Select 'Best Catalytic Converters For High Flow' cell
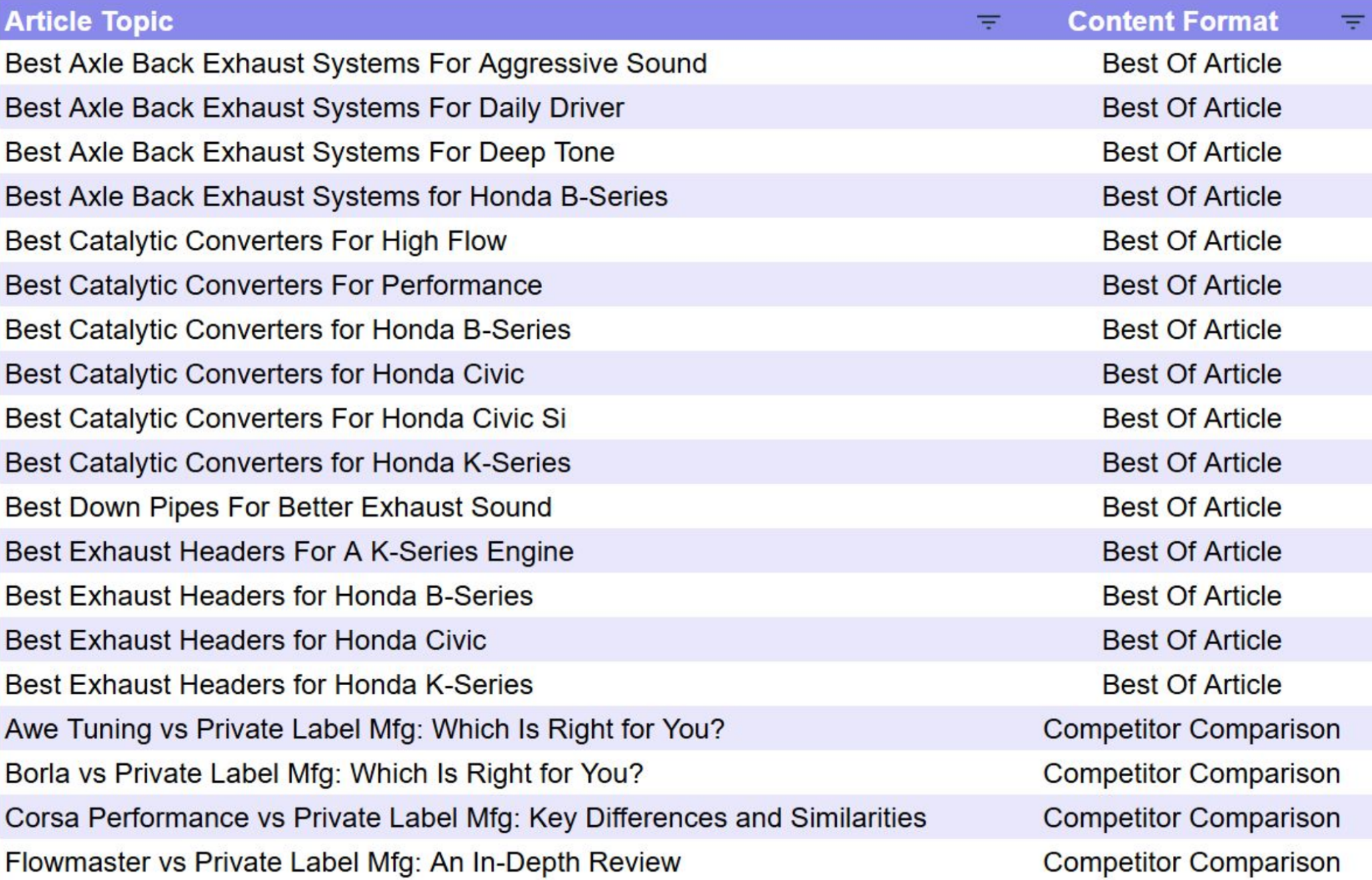The height and width of the screenshot is (880, 1372). 256,241
